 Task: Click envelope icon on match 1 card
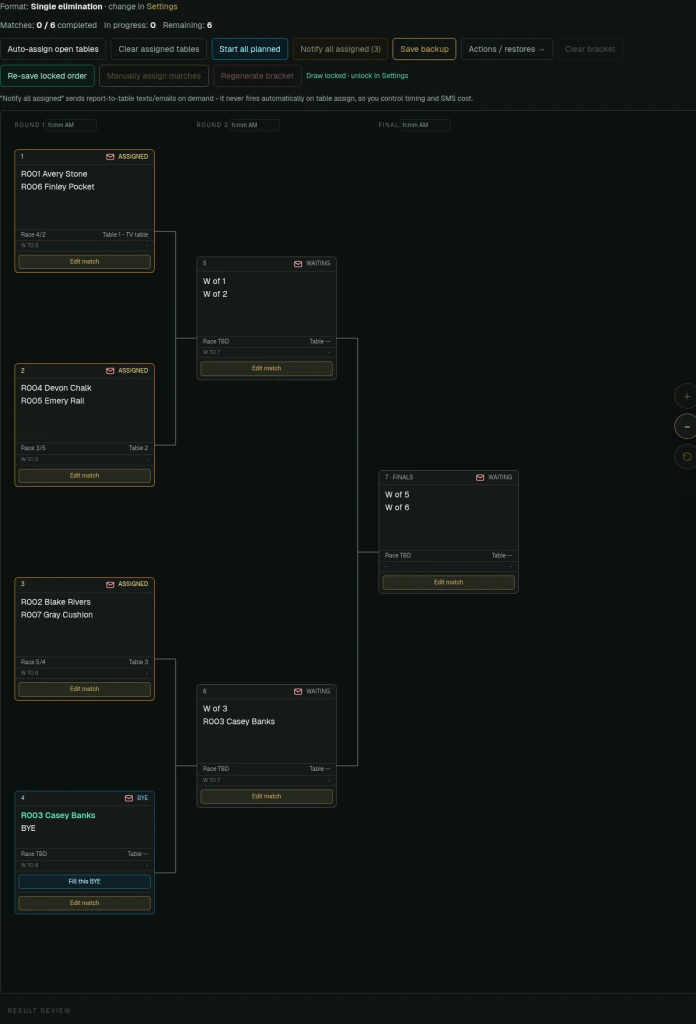coord(110,157)
